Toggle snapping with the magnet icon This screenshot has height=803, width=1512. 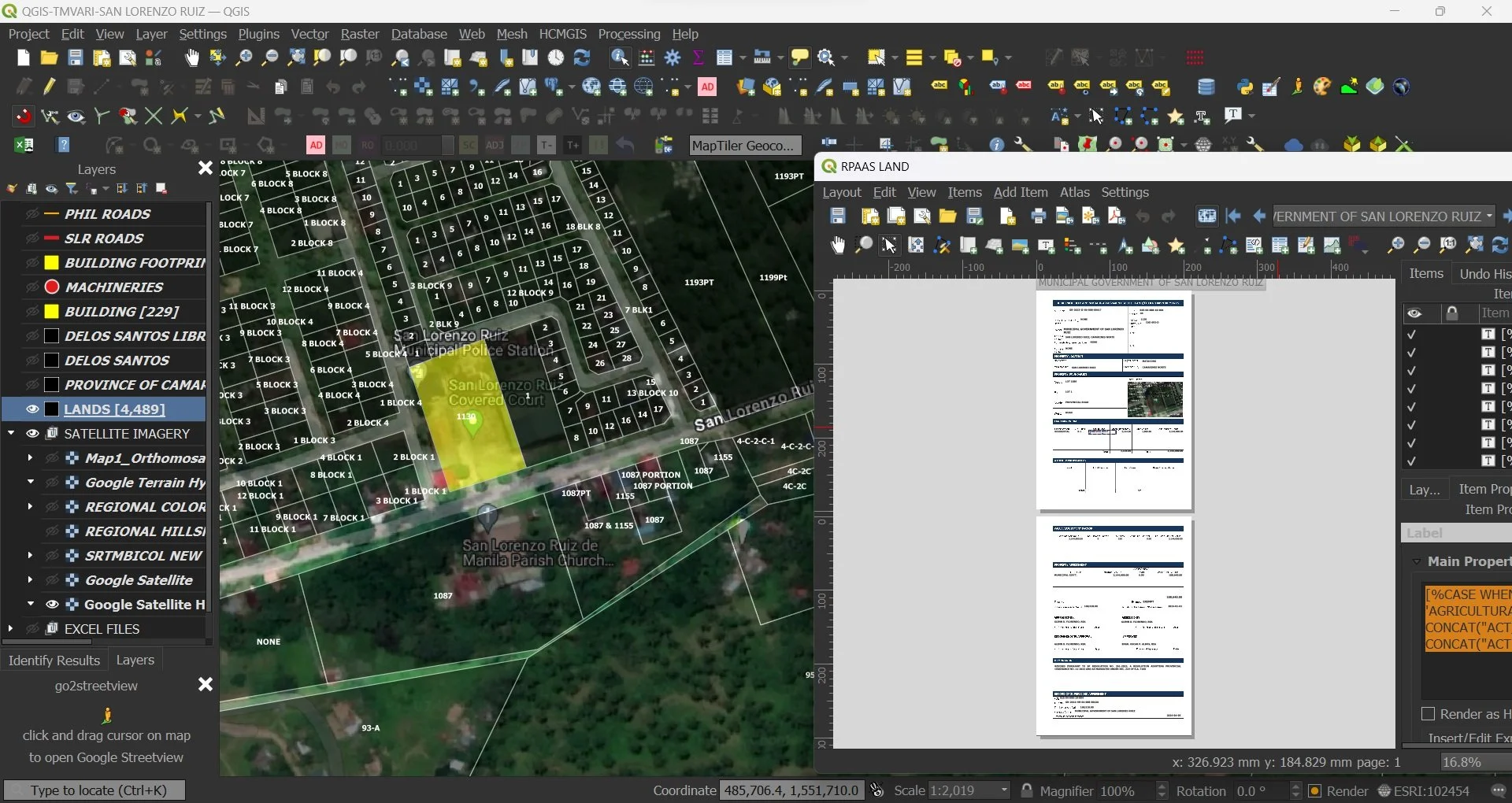click(x=24, y=117)
